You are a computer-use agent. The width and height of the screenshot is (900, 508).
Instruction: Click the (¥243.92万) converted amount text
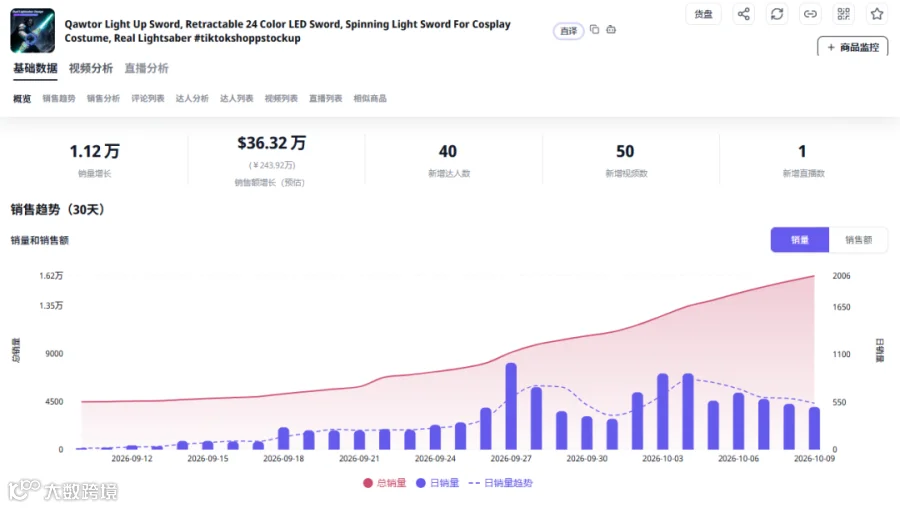point(272,165)
